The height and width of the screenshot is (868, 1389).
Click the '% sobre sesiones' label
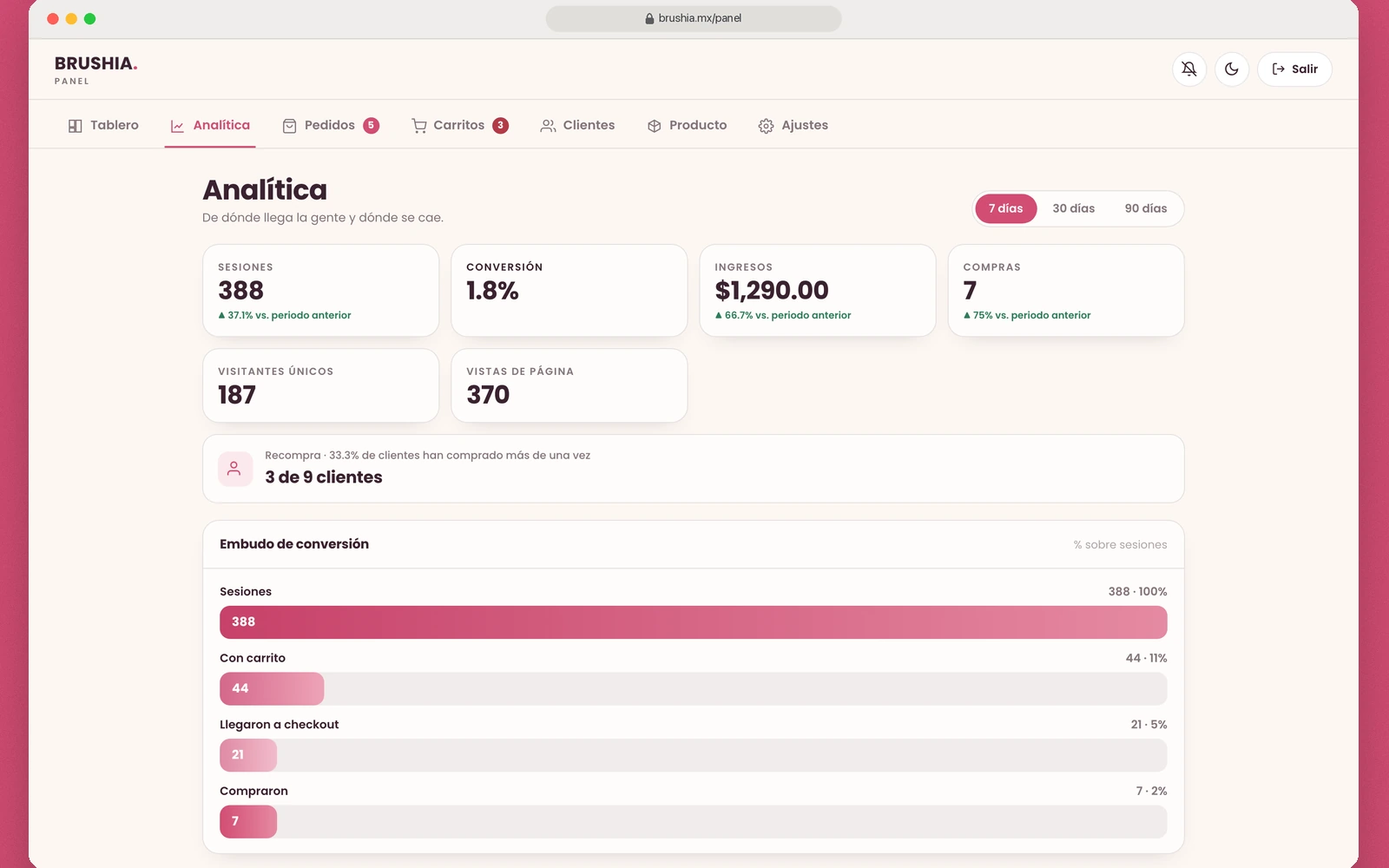1120,545
